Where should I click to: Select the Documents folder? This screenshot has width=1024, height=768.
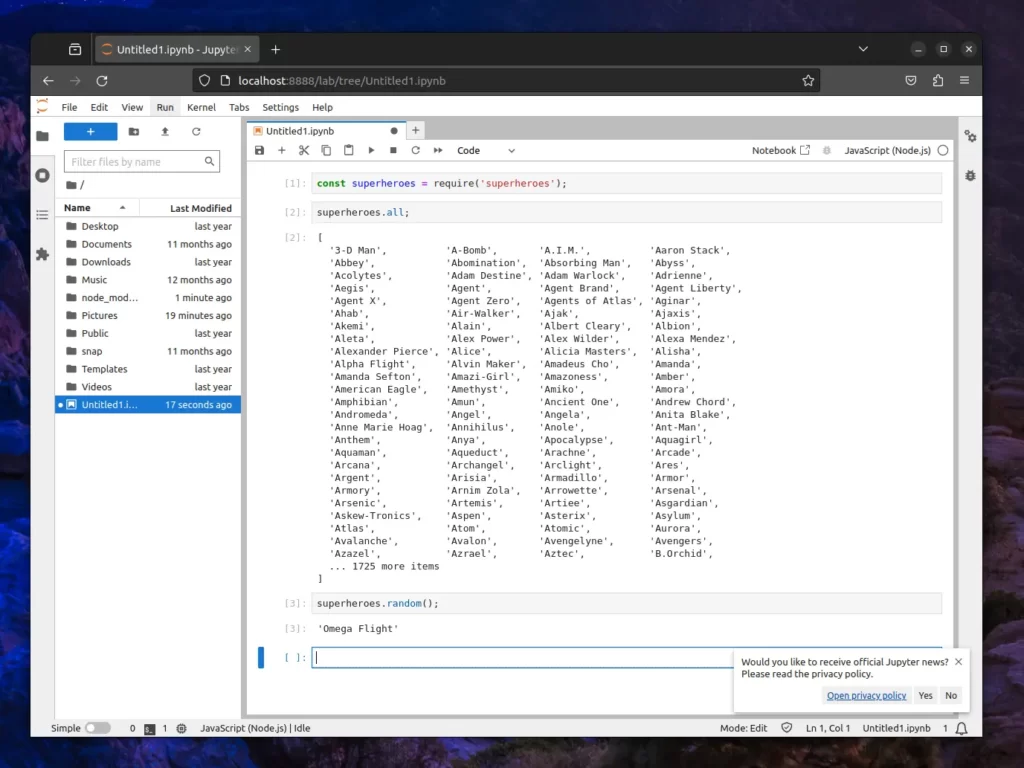pos(148,244)
